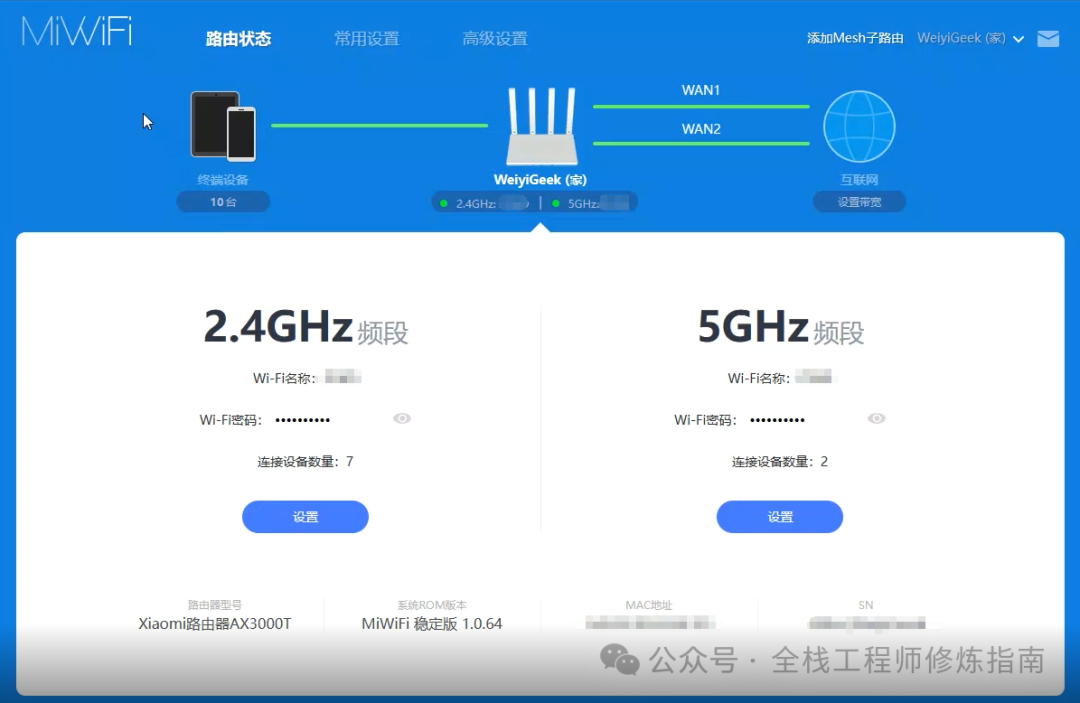
Task: Open the mail envelope icon
Action: 1048,39
